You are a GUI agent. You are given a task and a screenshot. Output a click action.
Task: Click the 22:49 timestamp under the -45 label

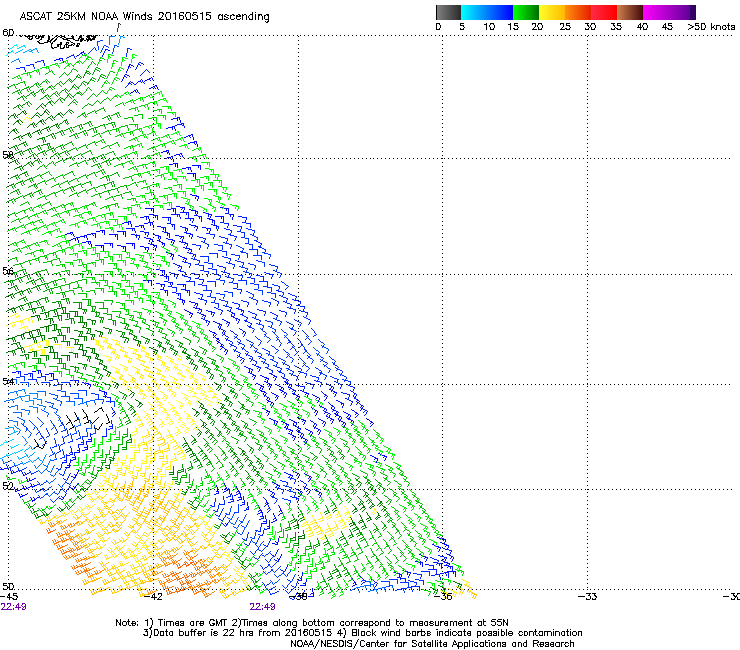coord(14,607)
